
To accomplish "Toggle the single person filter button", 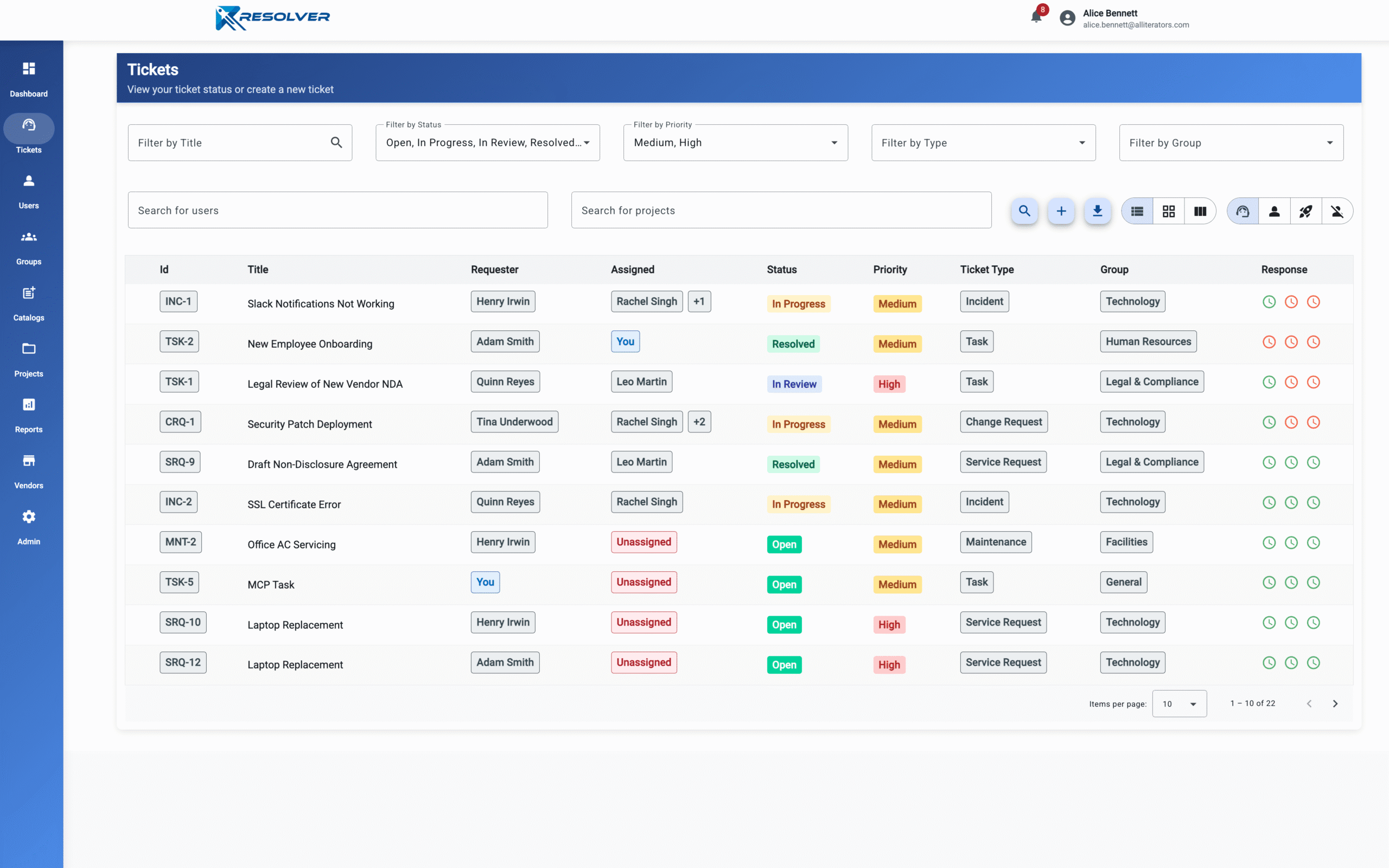I will pos(1273,211).
